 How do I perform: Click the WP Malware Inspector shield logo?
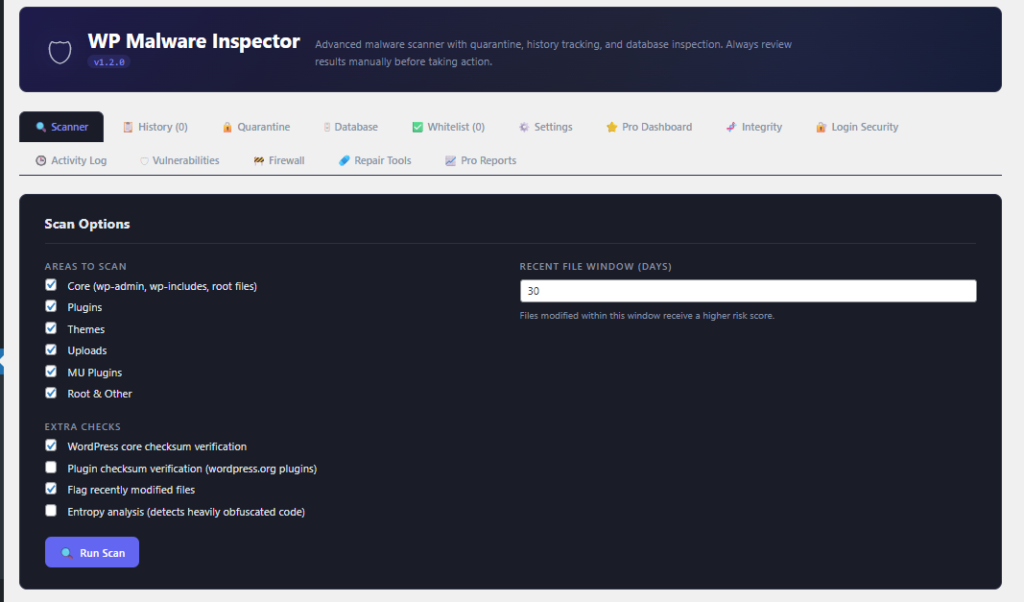pos(59,49)
